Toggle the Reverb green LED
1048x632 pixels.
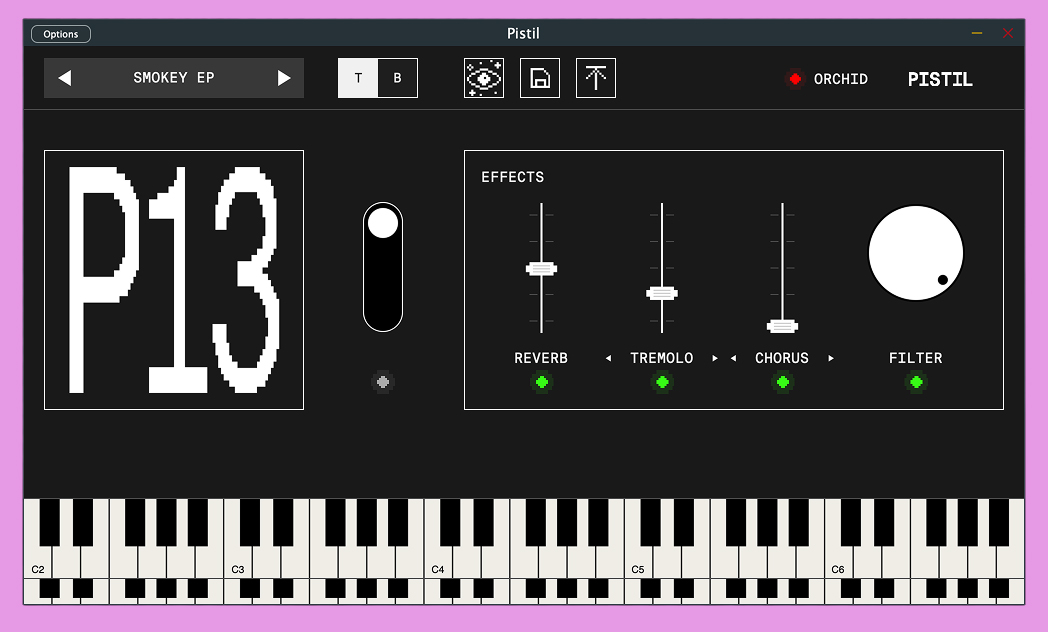tap(542, 382)
